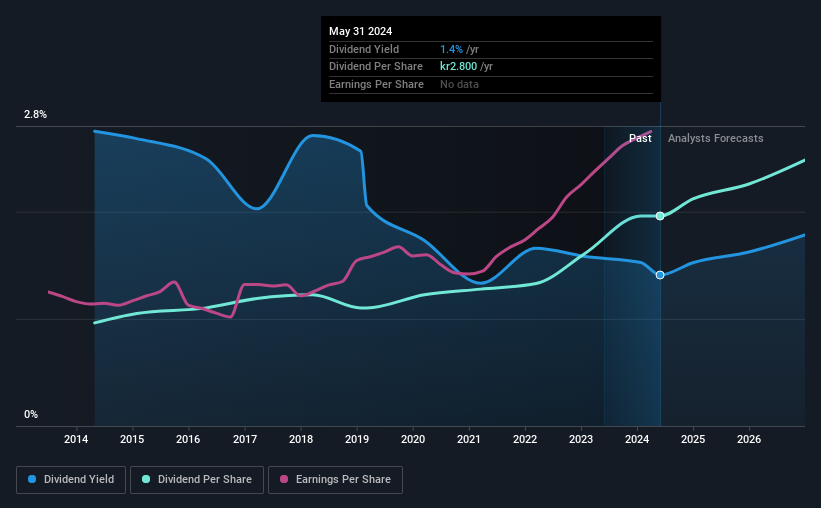
Task: Select the blue yield marker at May 2024
Action: click(660, 275)
